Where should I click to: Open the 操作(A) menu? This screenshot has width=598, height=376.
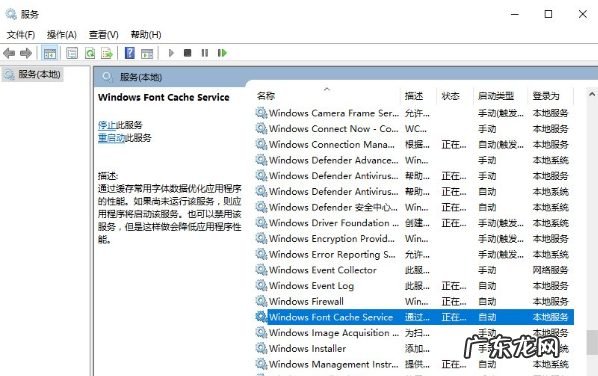tap(62, 35)
